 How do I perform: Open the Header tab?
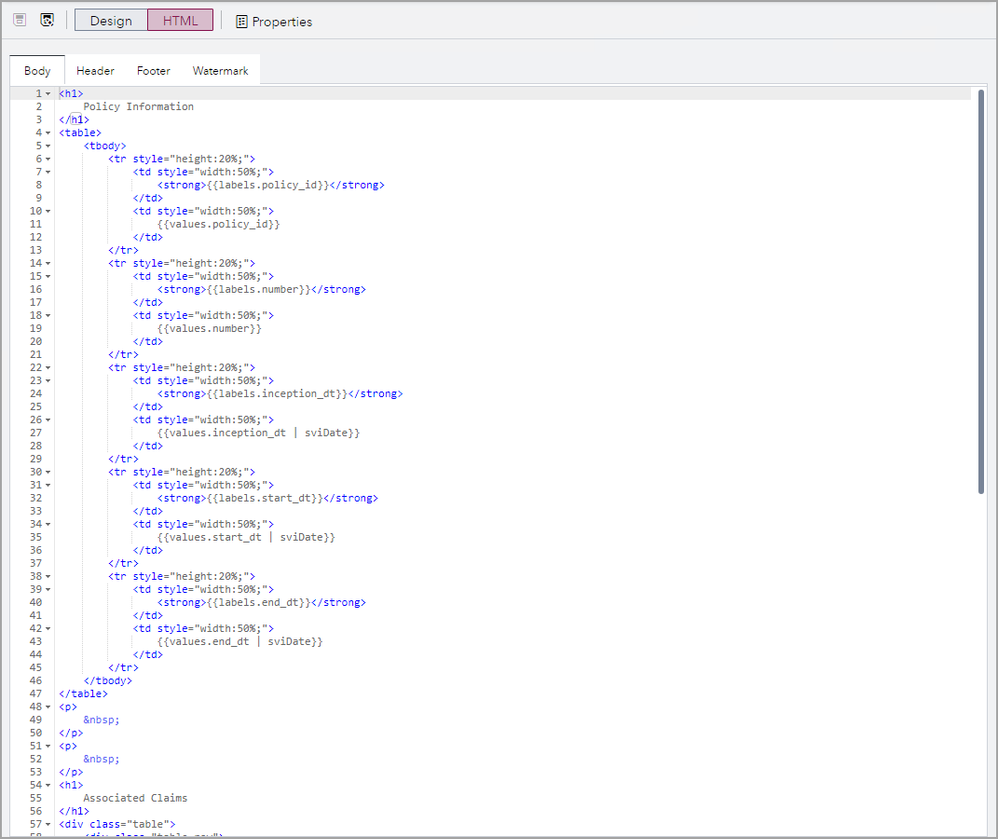95,71
